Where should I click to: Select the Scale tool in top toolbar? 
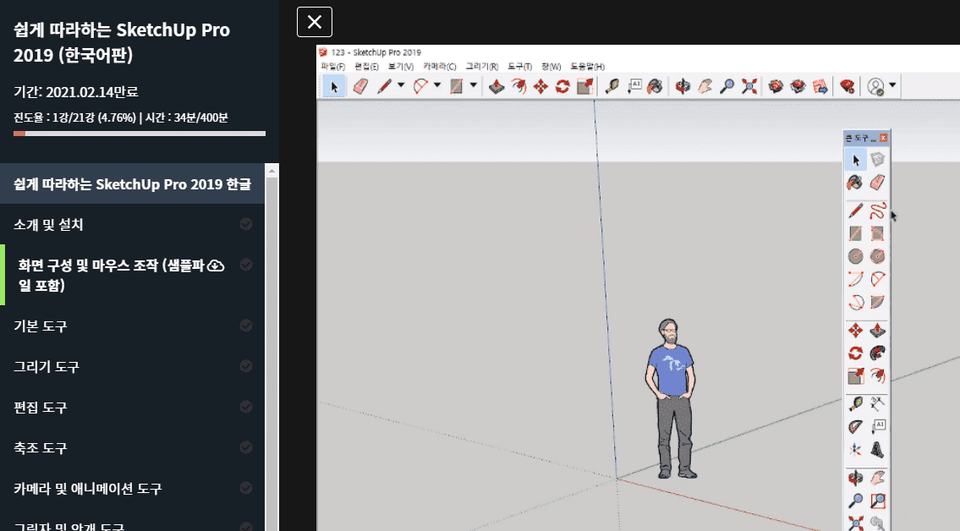pos(585,86)
